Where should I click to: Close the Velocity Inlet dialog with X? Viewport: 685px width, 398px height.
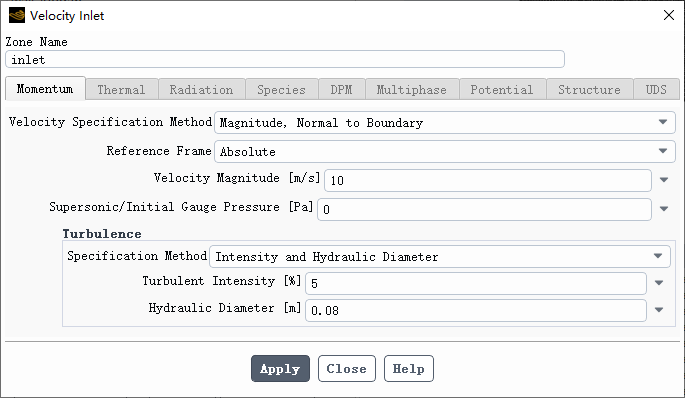668,15
